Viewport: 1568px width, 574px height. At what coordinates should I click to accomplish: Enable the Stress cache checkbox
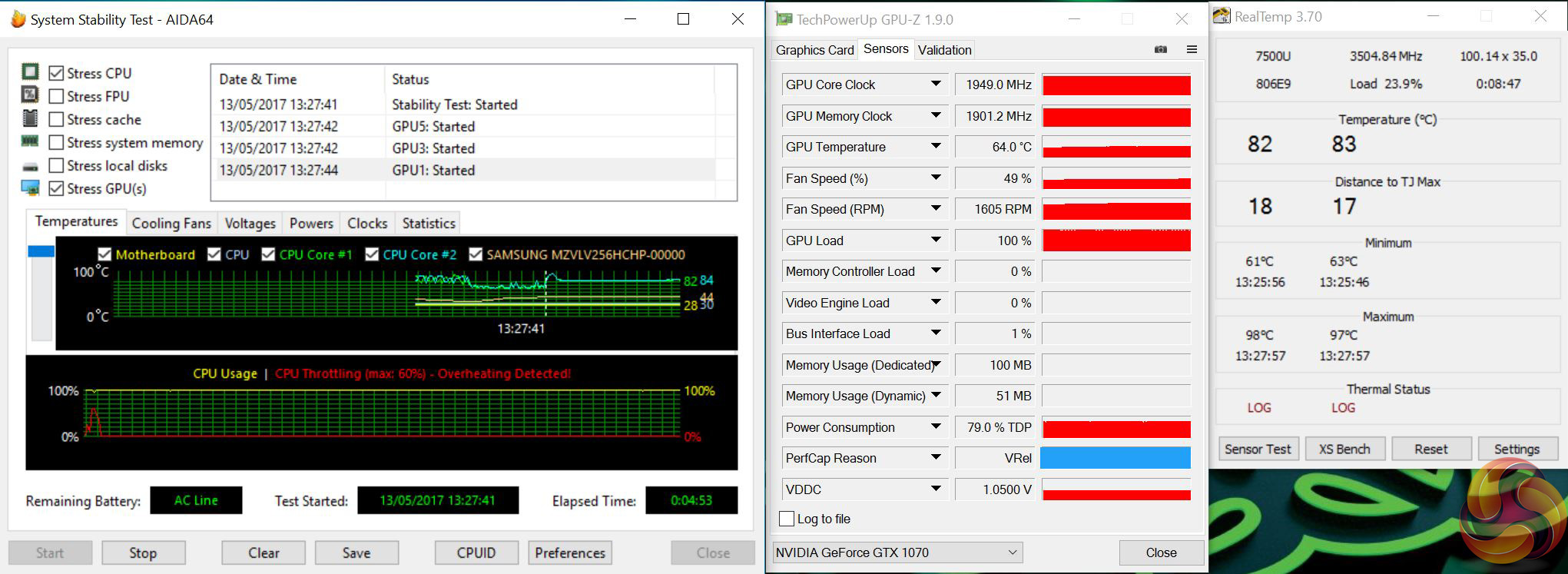pos(56,119)
